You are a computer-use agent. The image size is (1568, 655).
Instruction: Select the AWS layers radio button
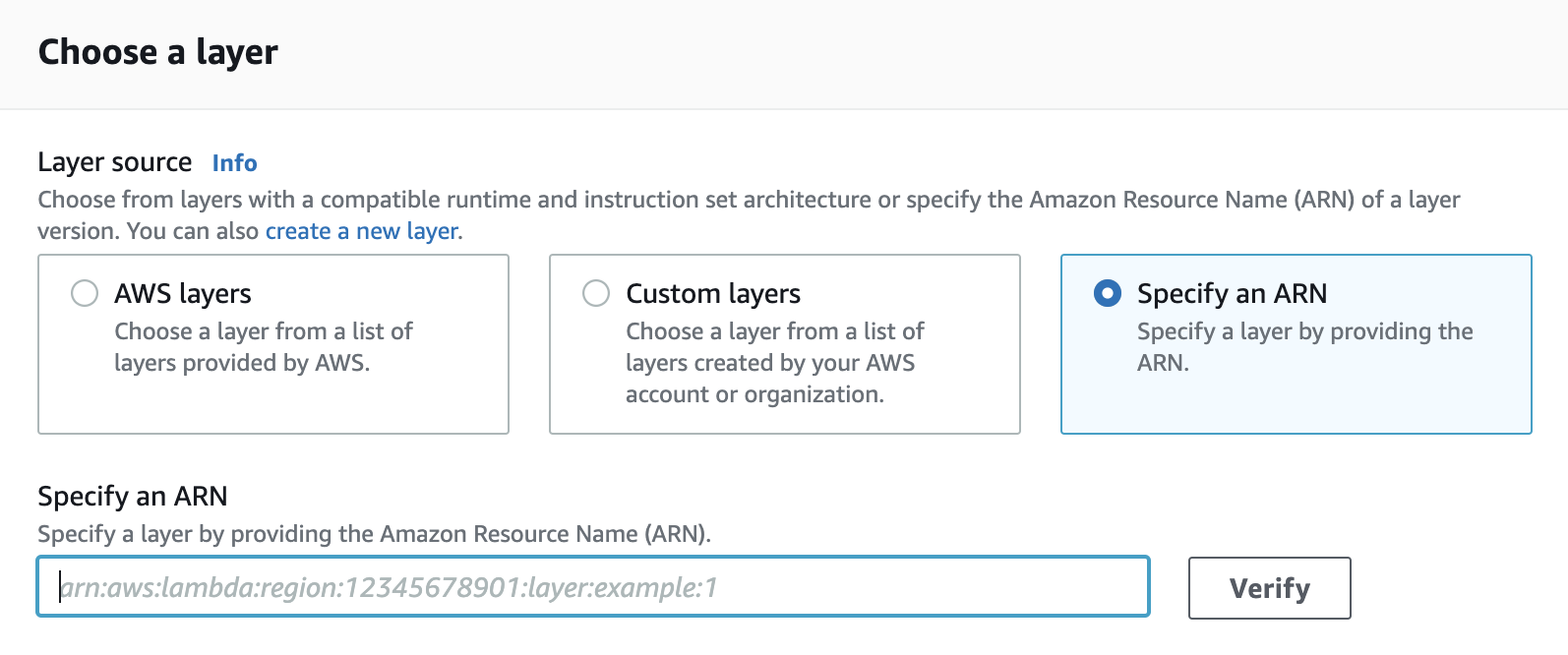(85, 293)
